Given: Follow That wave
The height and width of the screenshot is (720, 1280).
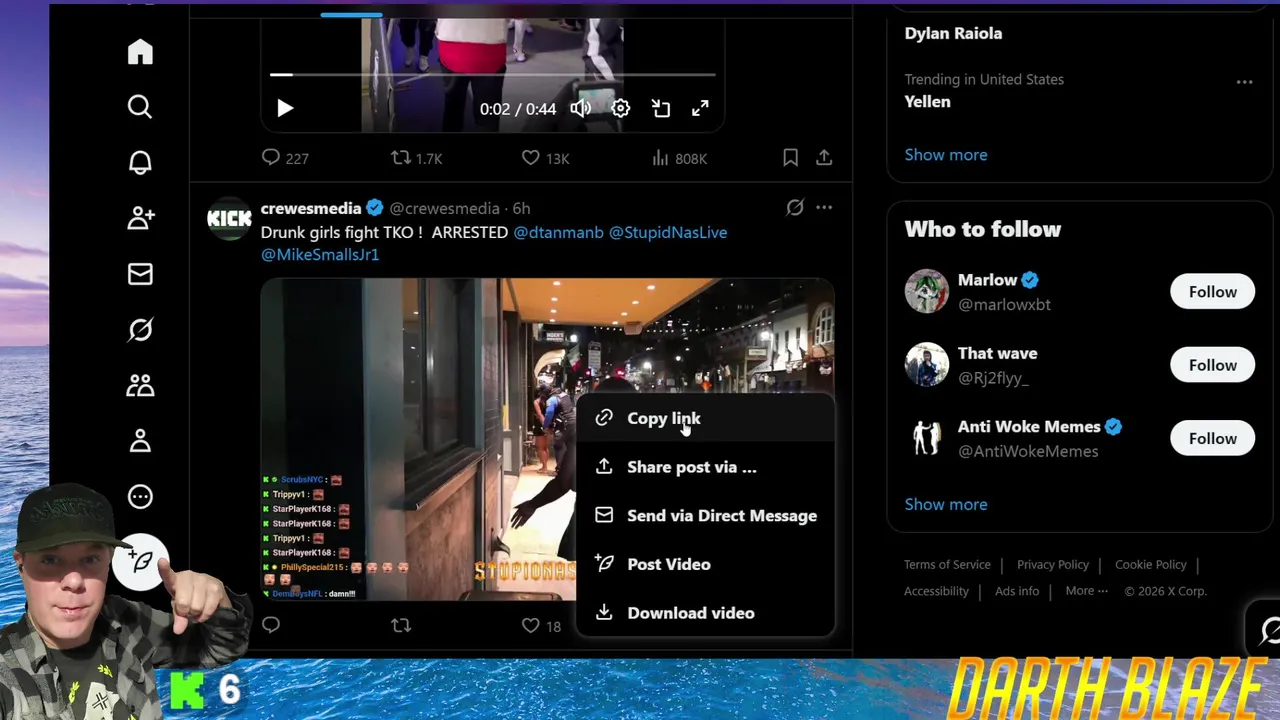Looking at the screenshot, I should 1213,365.
